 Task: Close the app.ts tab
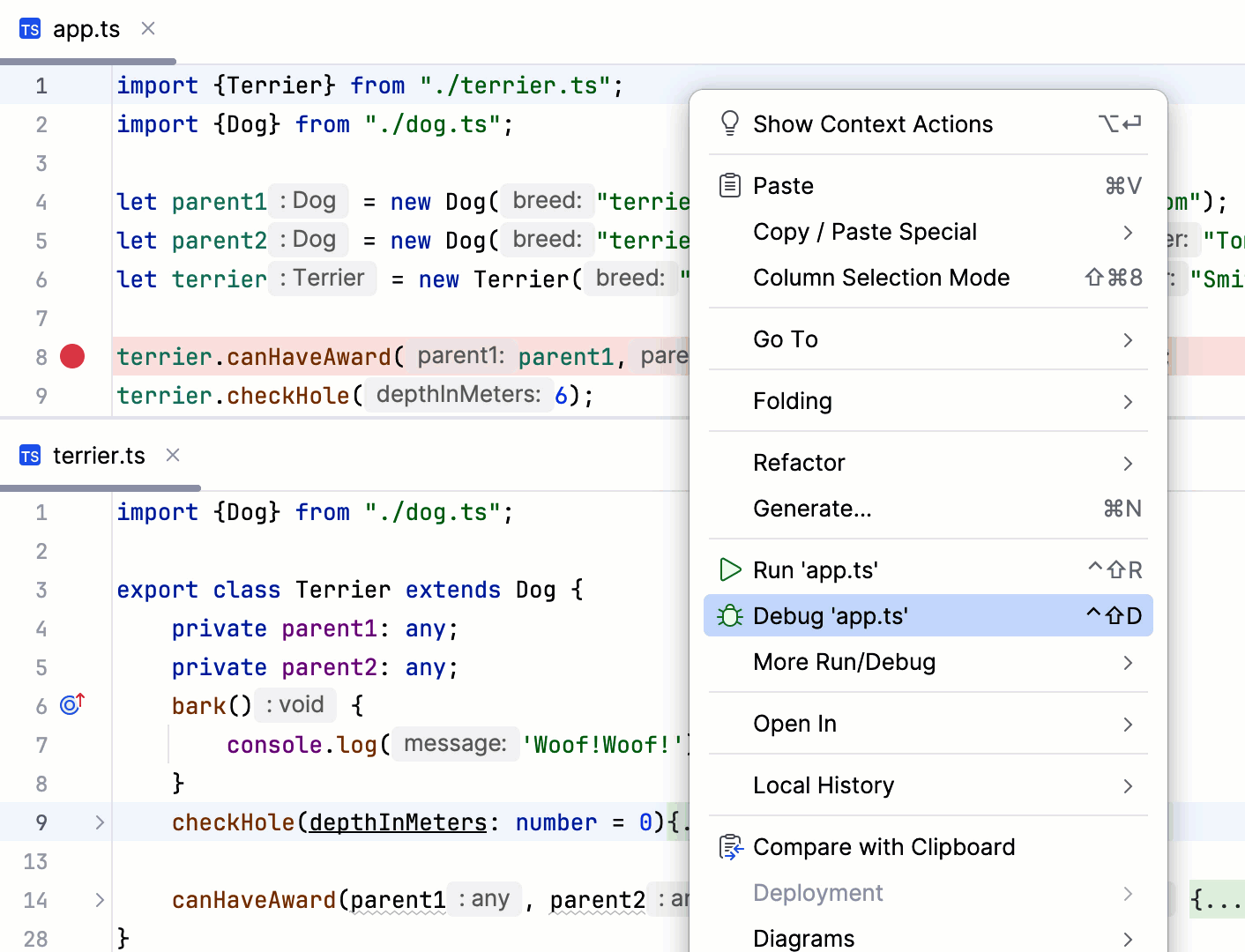[147, 28]
